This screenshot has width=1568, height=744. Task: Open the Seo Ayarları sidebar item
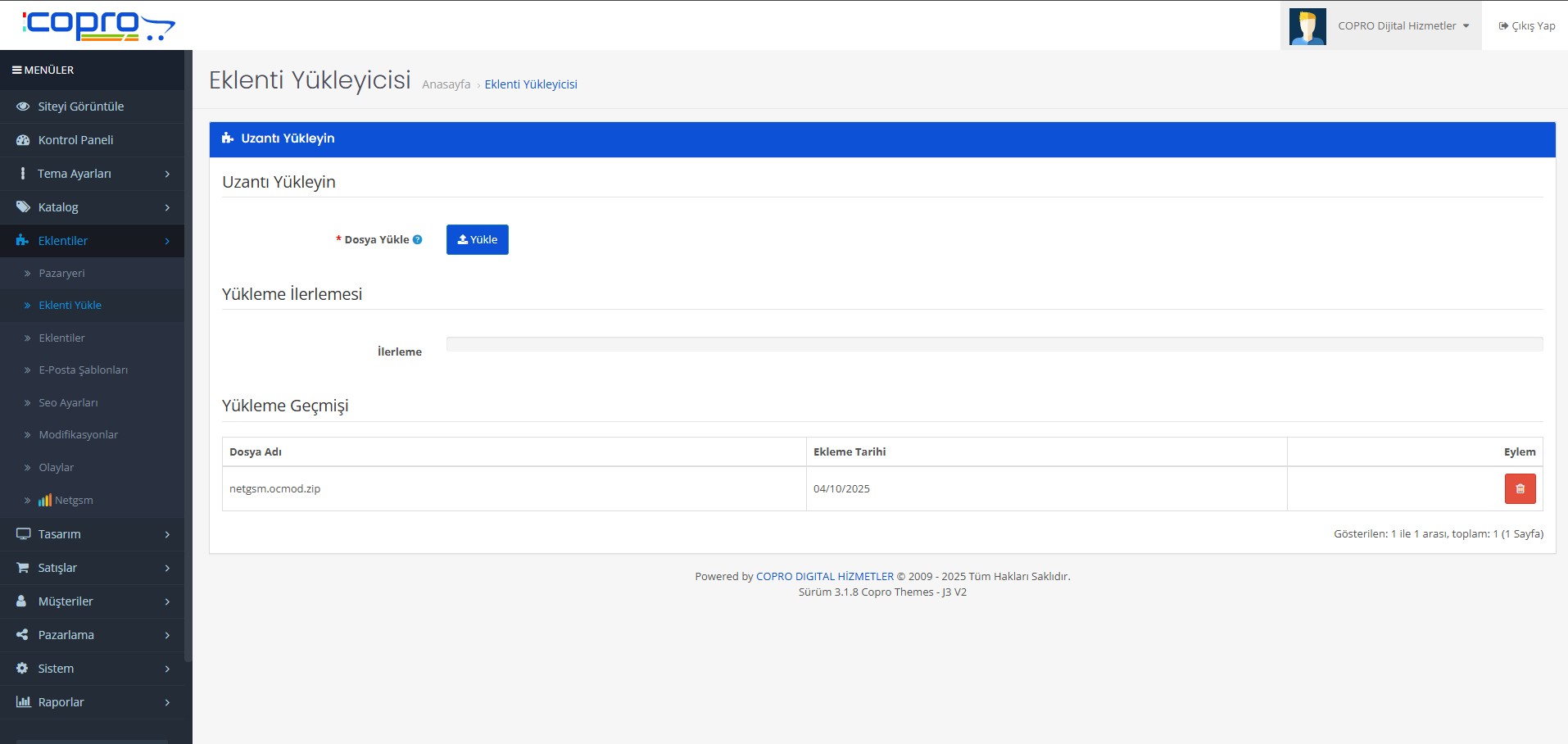(x=68, y=403)
